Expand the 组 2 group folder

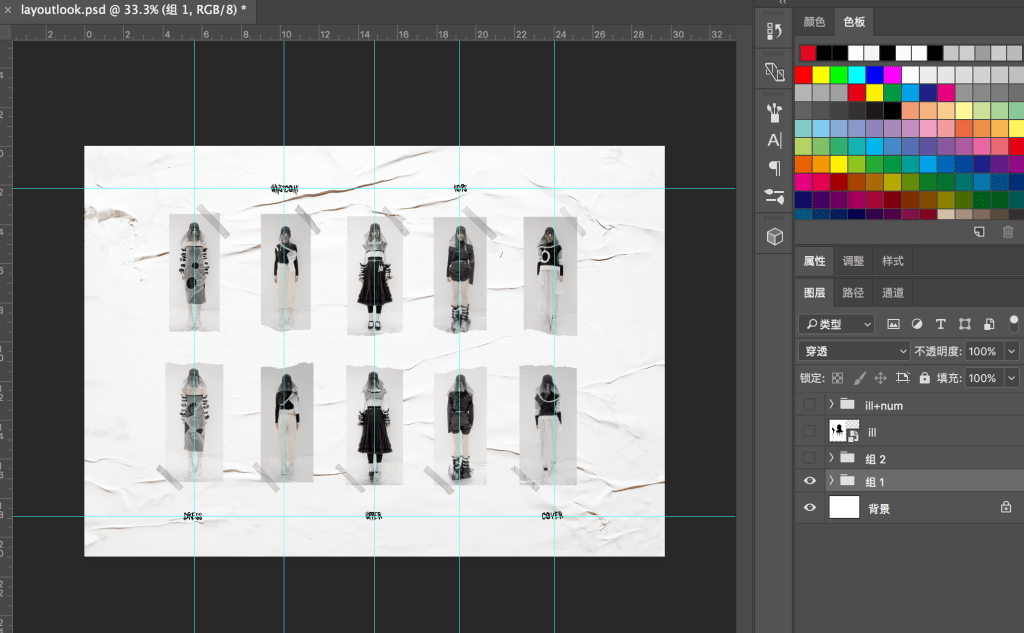click(x=831, y=459)
